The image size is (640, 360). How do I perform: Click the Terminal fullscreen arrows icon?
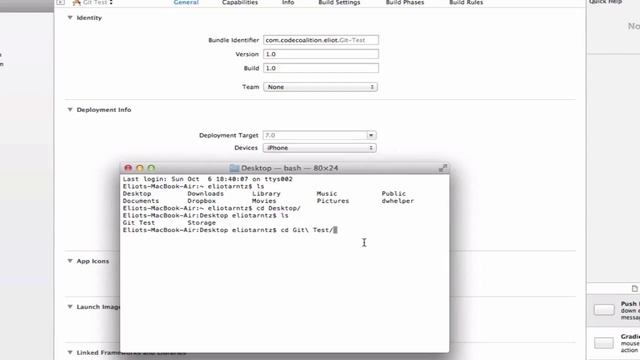pyautogui.click(x=442, y=168)
